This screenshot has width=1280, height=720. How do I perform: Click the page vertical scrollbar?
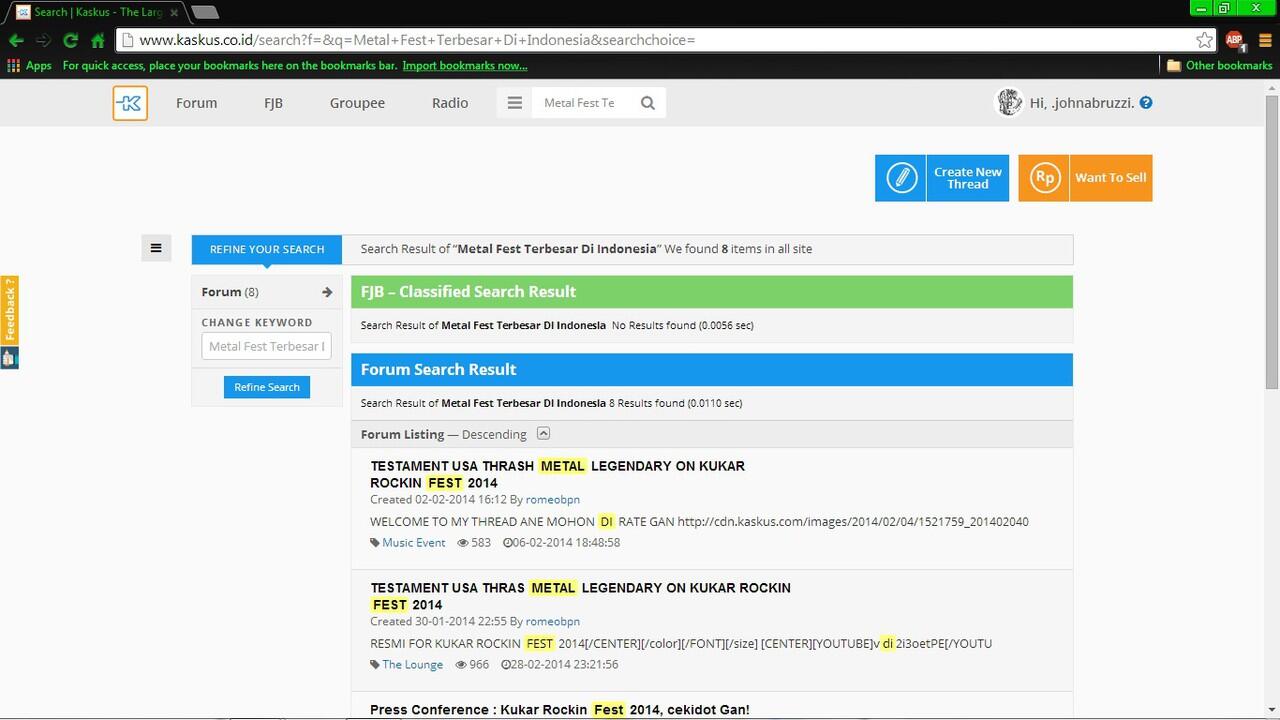[x=1272, y=243]
